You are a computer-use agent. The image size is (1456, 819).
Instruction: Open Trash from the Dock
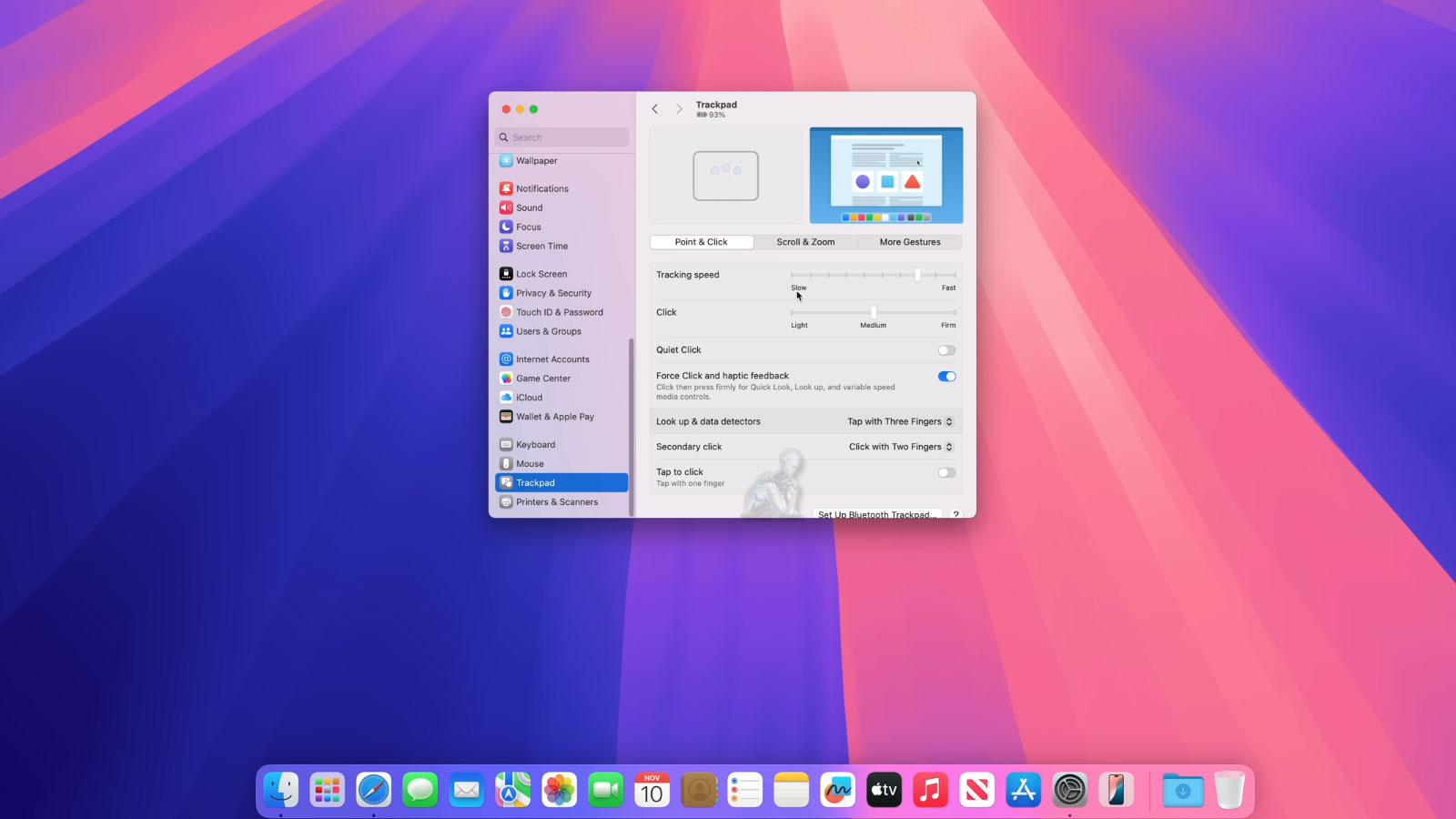(x=1228, y=790)
